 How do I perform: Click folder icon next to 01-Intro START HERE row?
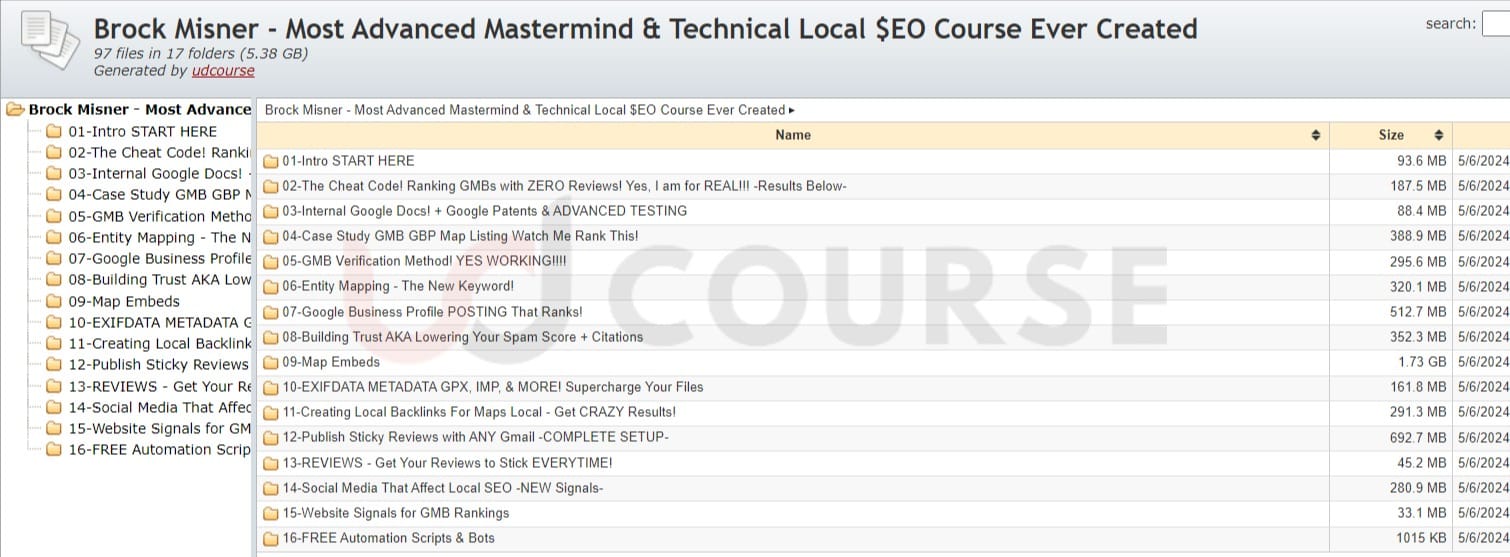point(271,161)
